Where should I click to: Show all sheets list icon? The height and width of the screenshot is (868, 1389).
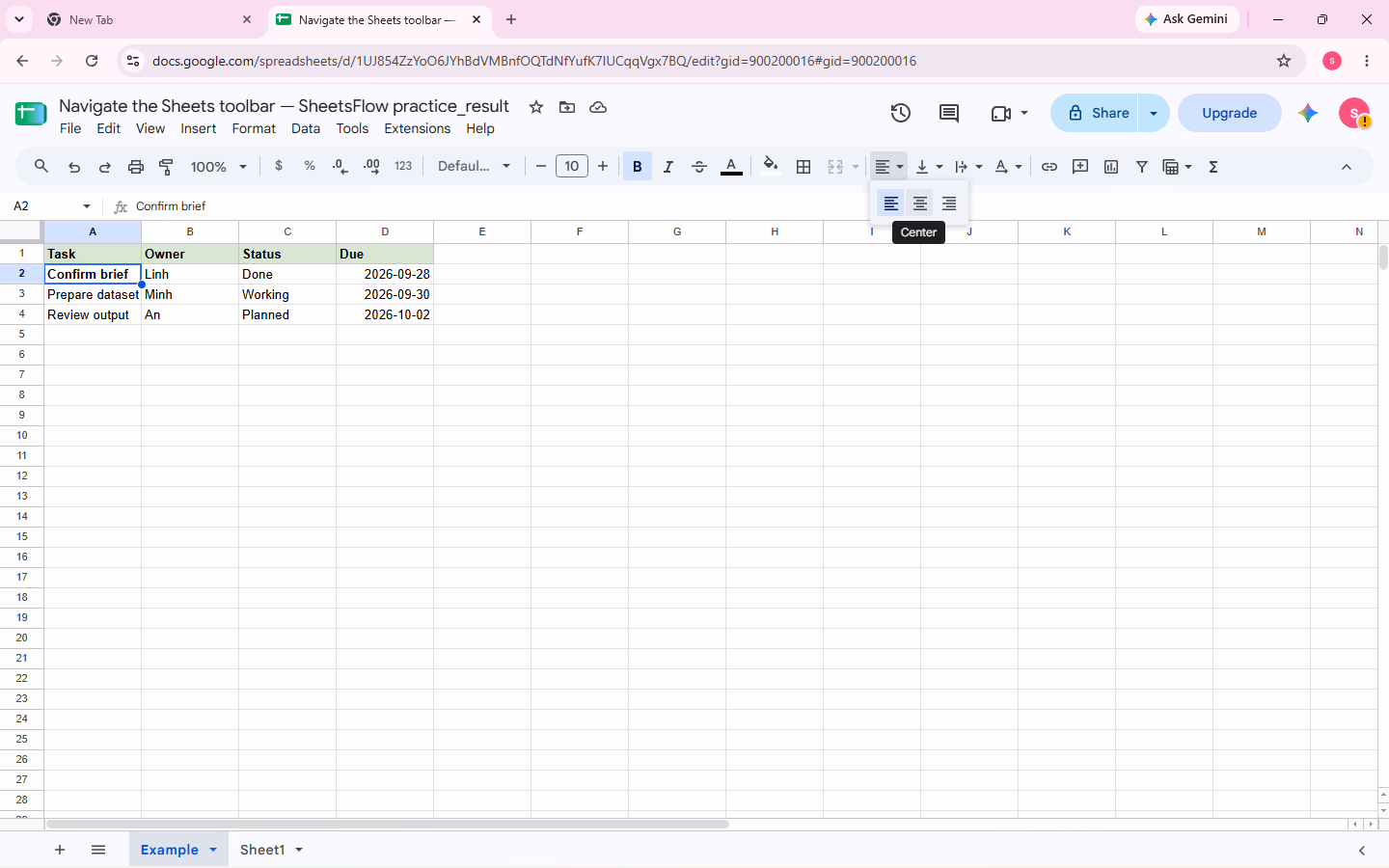pyautogui.click(x=98, y=850)
